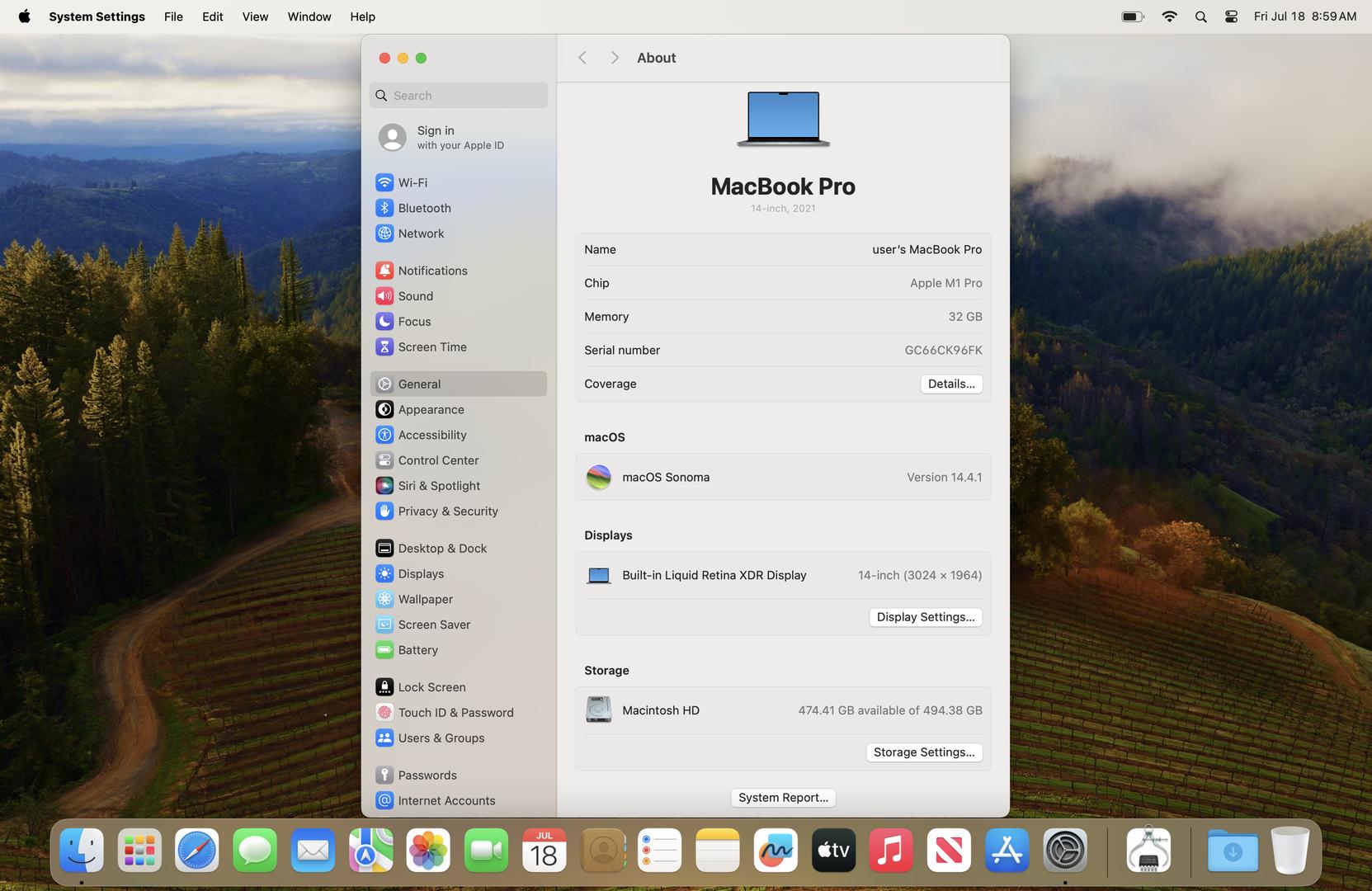Select Passwords in the sidebar
This screenshot has height=891, width=1372.
pyautogui.click(x=458, y=775)
